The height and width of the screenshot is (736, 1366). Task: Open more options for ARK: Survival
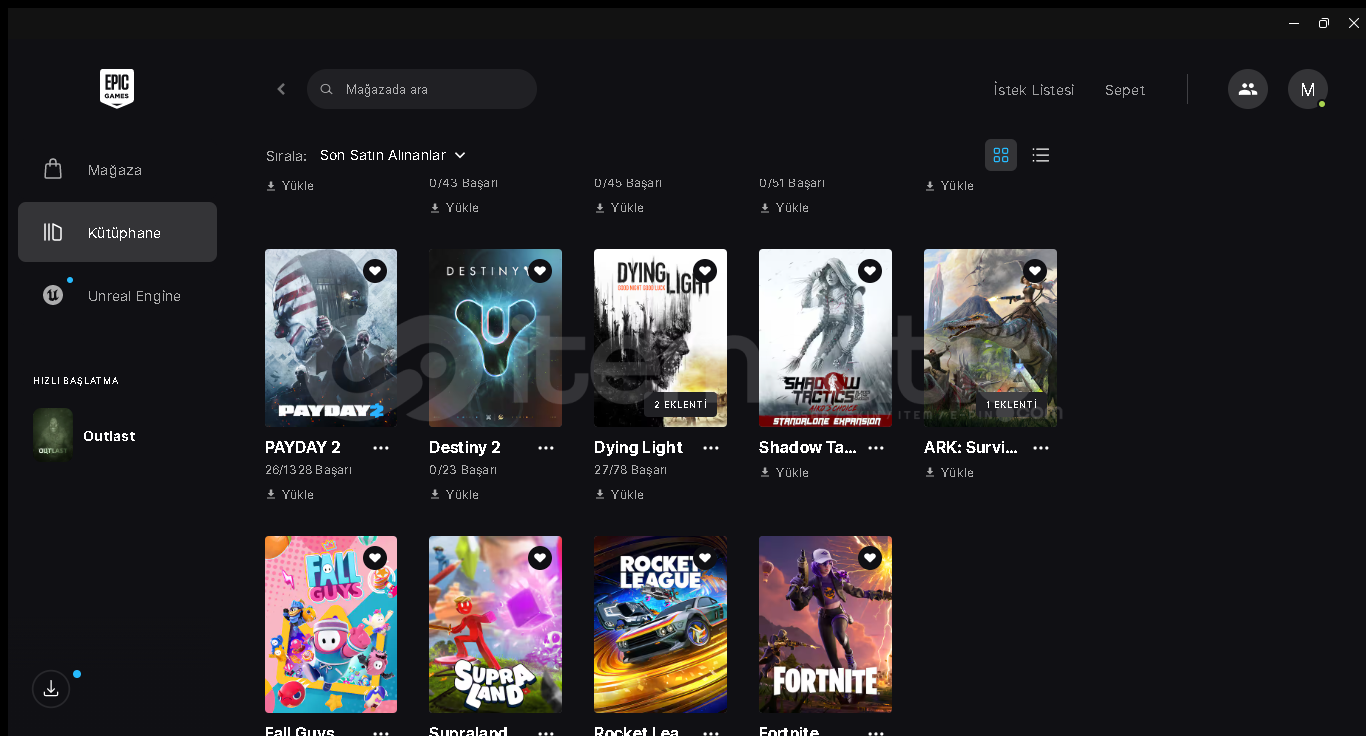point(1041,448)
